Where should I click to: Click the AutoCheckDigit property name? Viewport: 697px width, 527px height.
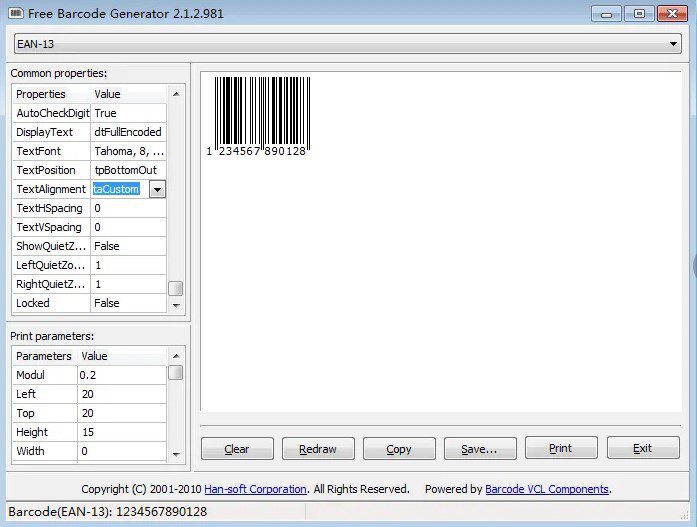pyautogui.click(x=52, y=113)
